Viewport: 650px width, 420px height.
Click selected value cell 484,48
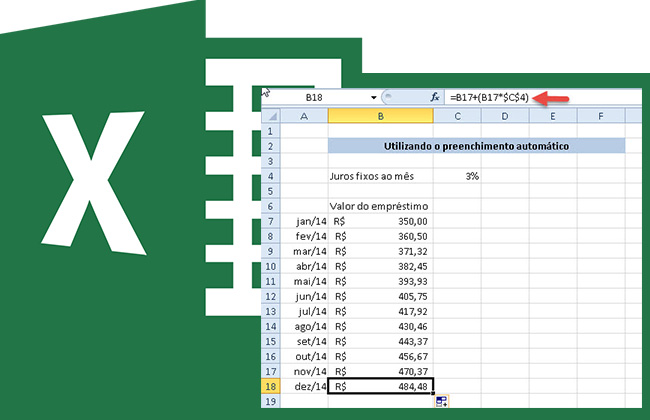coord(381,386)
